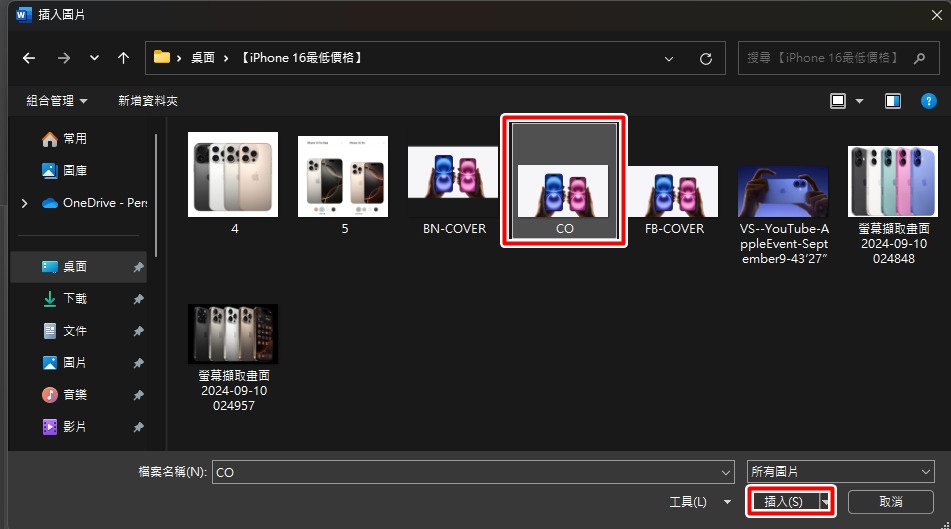Select 螢幕擷取畫面 2024-09-10 024957 image
Viewport: 951px width, 529px height.
pyautogui.click(x=234, y=358)
